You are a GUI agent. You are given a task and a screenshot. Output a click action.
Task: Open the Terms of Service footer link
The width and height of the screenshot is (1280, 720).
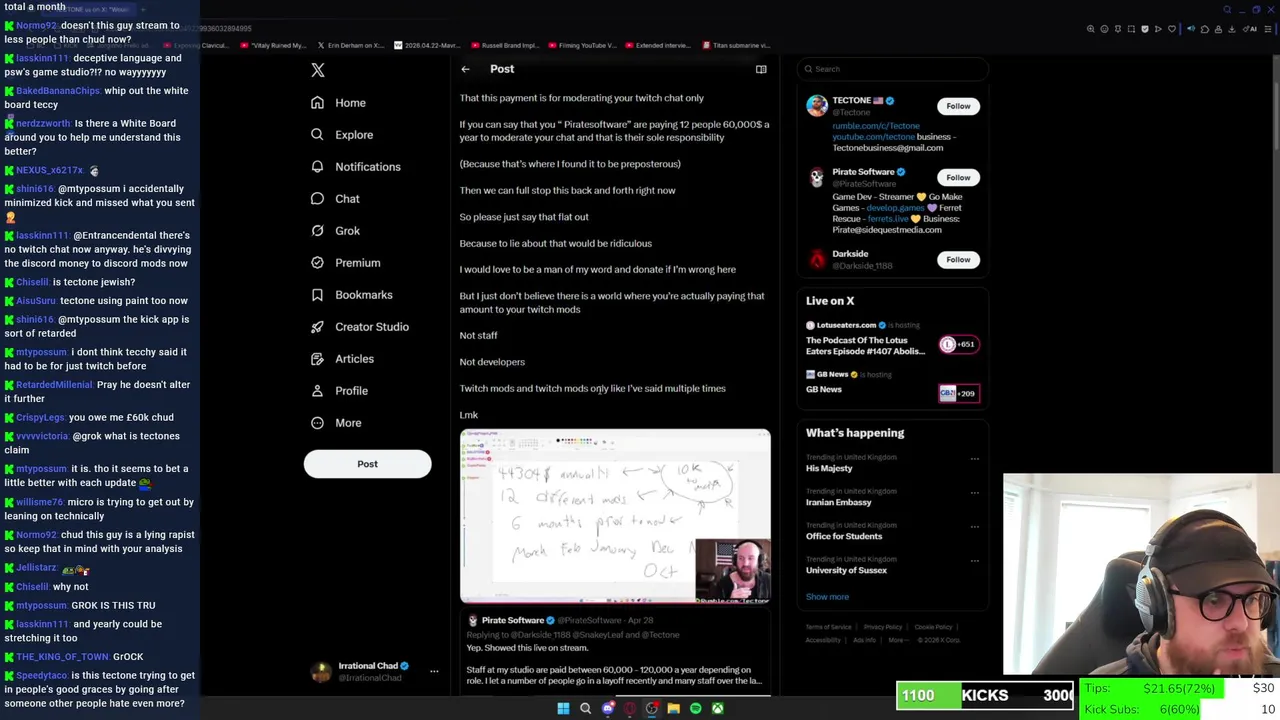[x=828, y=627]
